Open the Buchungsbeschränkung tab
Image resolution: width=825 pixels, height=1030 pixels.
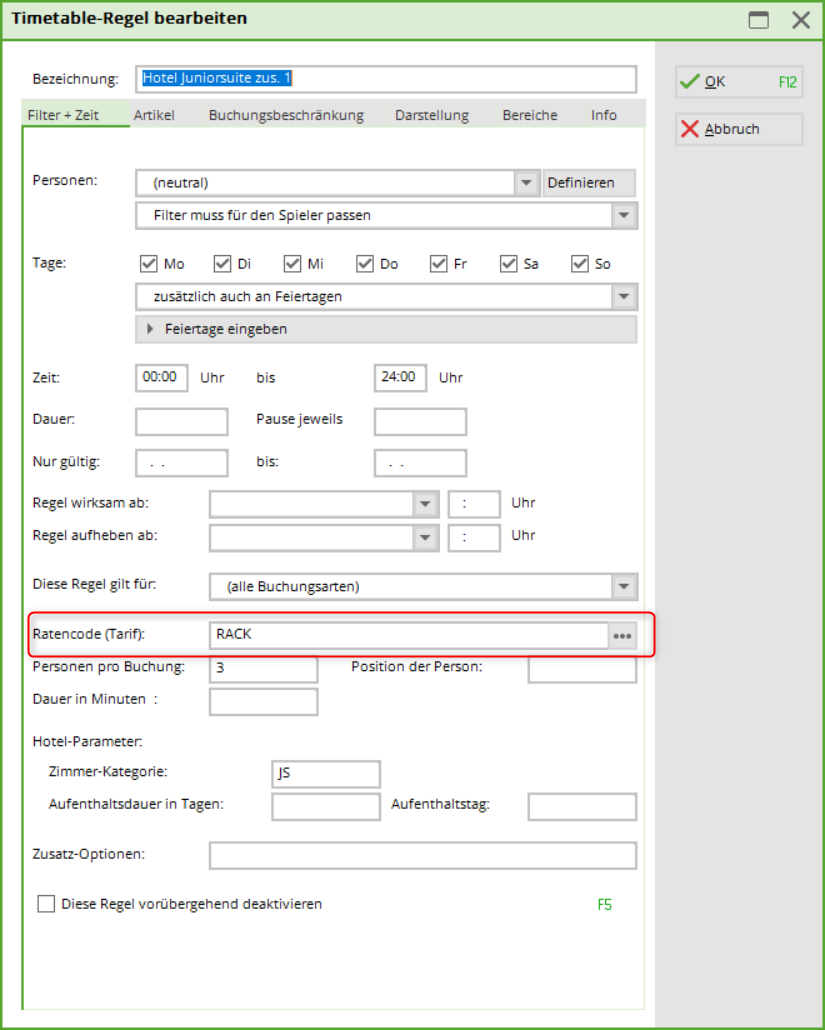(x=286, y=115)
